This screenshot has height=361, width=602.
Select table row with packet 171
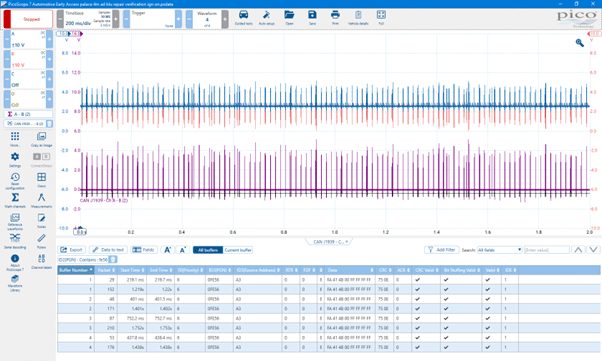pyautogui.click(x=329, y=308)
